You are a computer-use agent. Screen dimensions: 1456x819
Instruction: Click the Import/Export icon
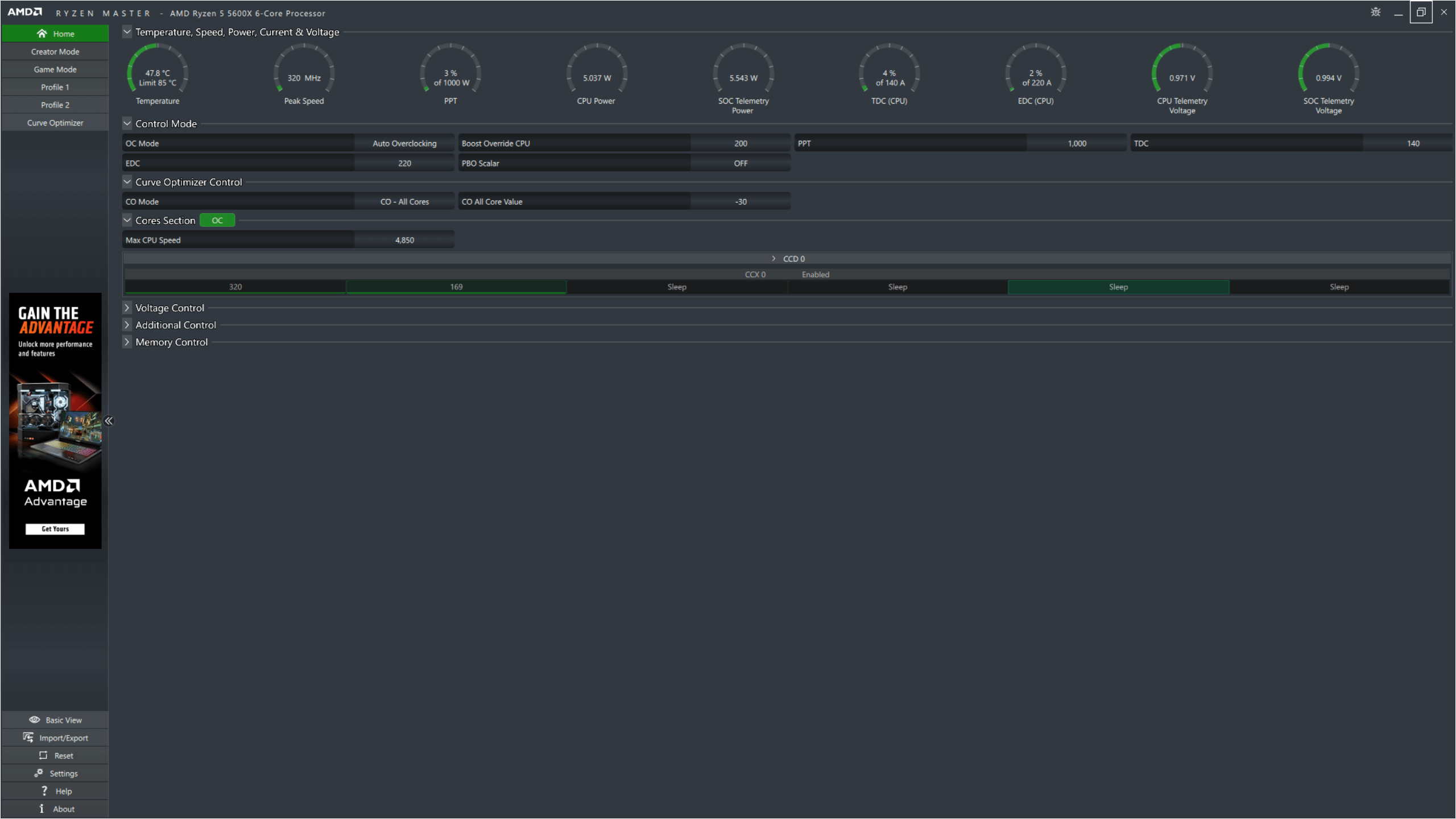(28, 737)
